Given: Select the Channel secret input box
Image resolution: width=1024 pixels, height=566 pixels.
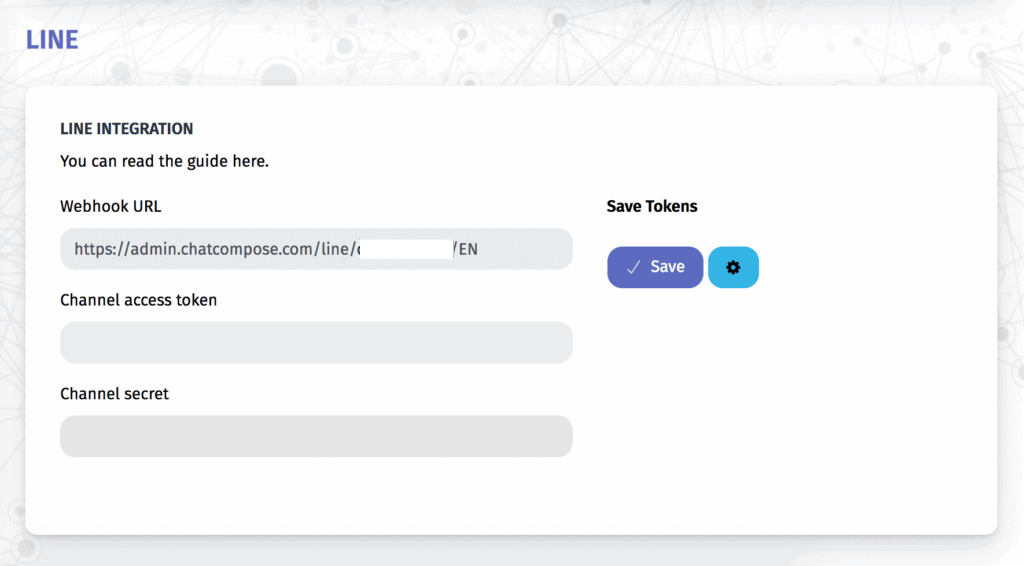Looking at the screenshot, I should pos(316,436).
